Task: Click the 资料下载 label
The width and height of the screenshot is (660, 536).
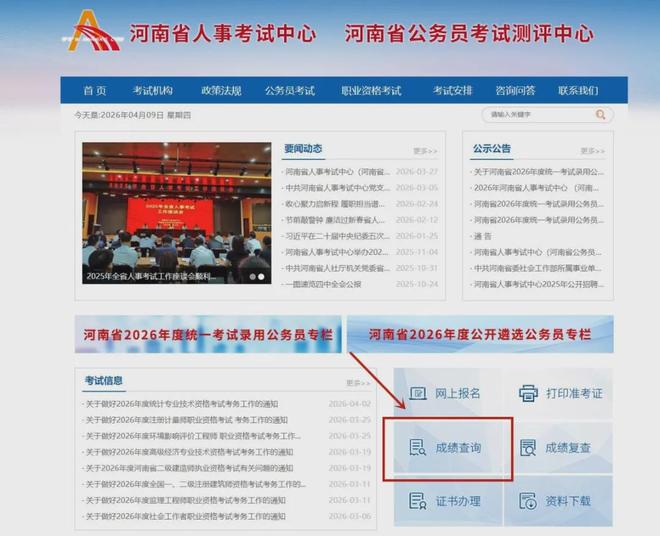Action: pos(568,501)
